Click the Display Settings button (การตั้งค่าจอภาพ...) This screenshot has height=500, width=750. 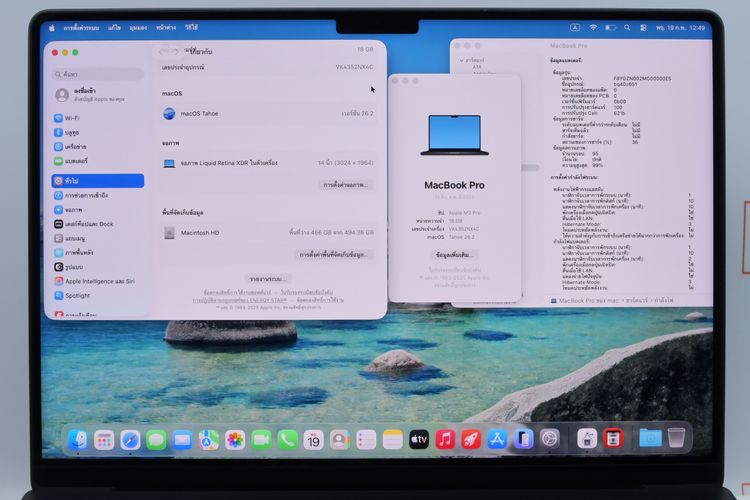point(346,185)
